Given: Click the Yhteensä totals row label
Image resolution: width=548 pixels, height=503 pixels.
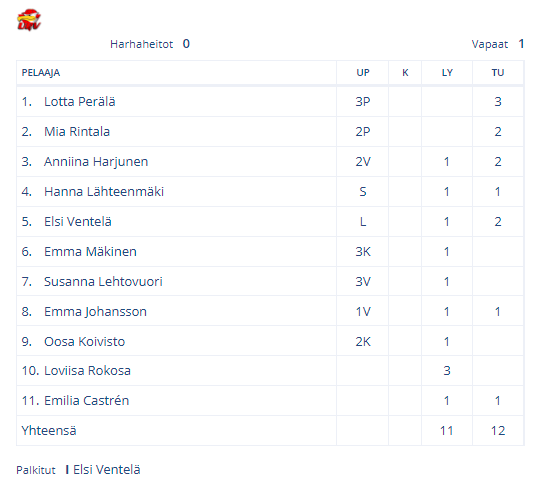Looking at the screenshot, I should [49, 431].
